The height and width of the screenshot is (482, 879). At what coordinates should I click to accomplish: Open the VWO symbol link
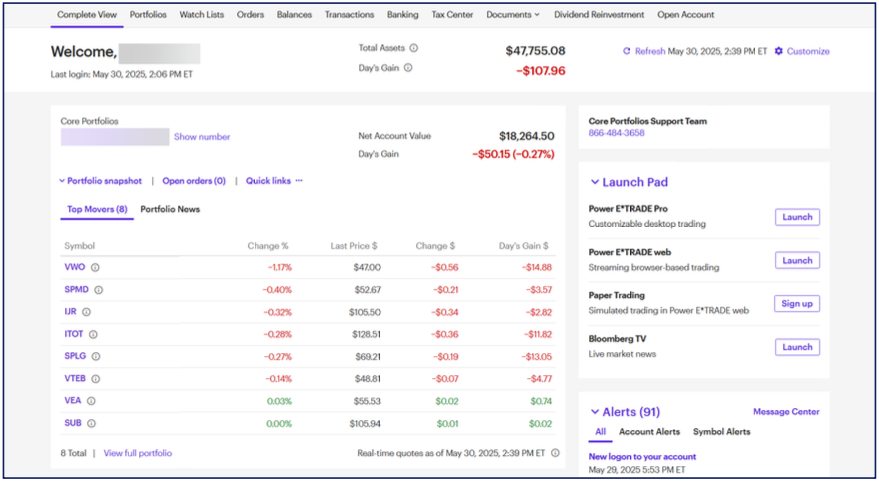pyautogui.click(x=75, y=267)
